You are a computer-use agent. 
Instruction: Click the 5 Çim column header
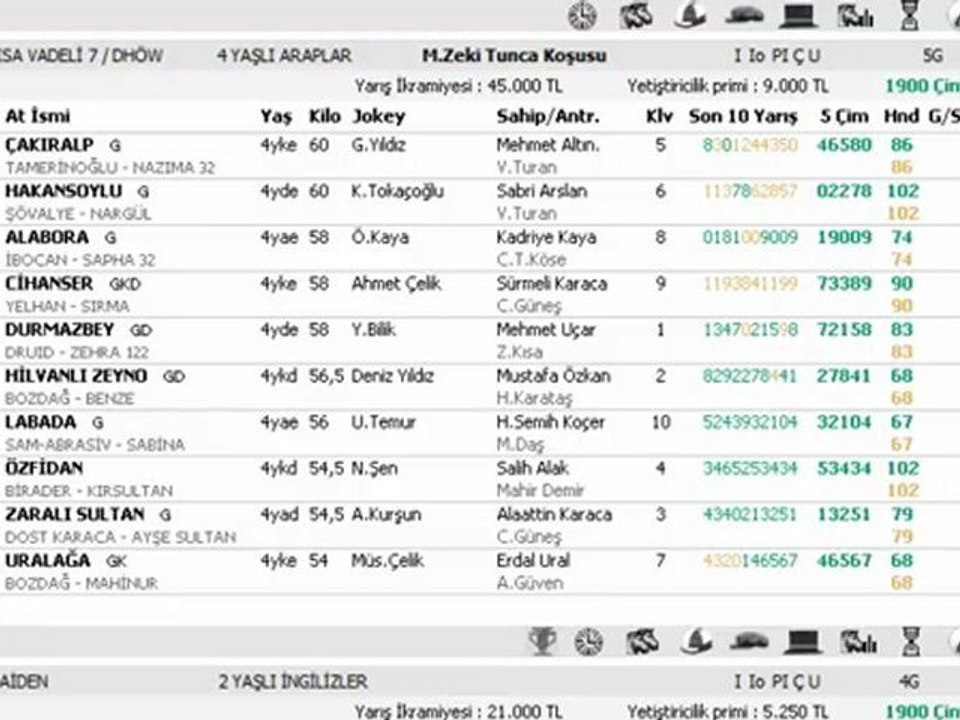[x=844, y=116]
